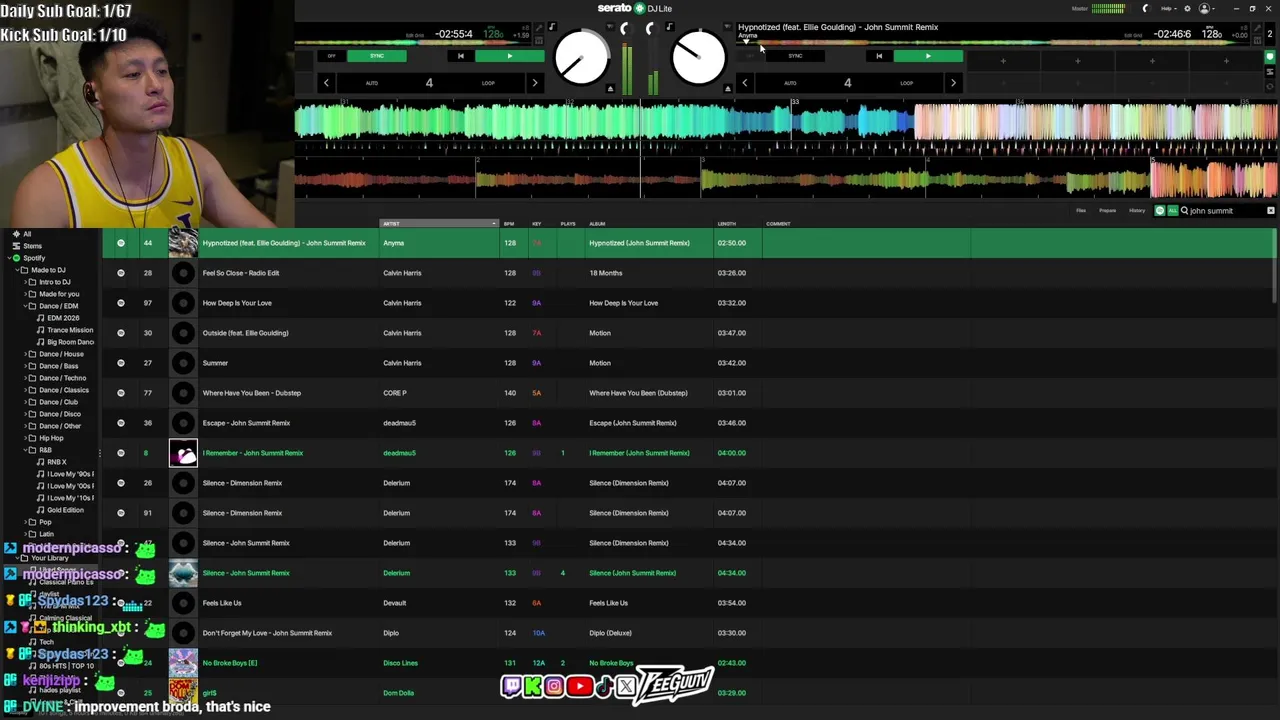This screenshot has width=1280, height=720.
Task: Select 'Where Have You Been - Dubstep' track
Action: (251, 393)
